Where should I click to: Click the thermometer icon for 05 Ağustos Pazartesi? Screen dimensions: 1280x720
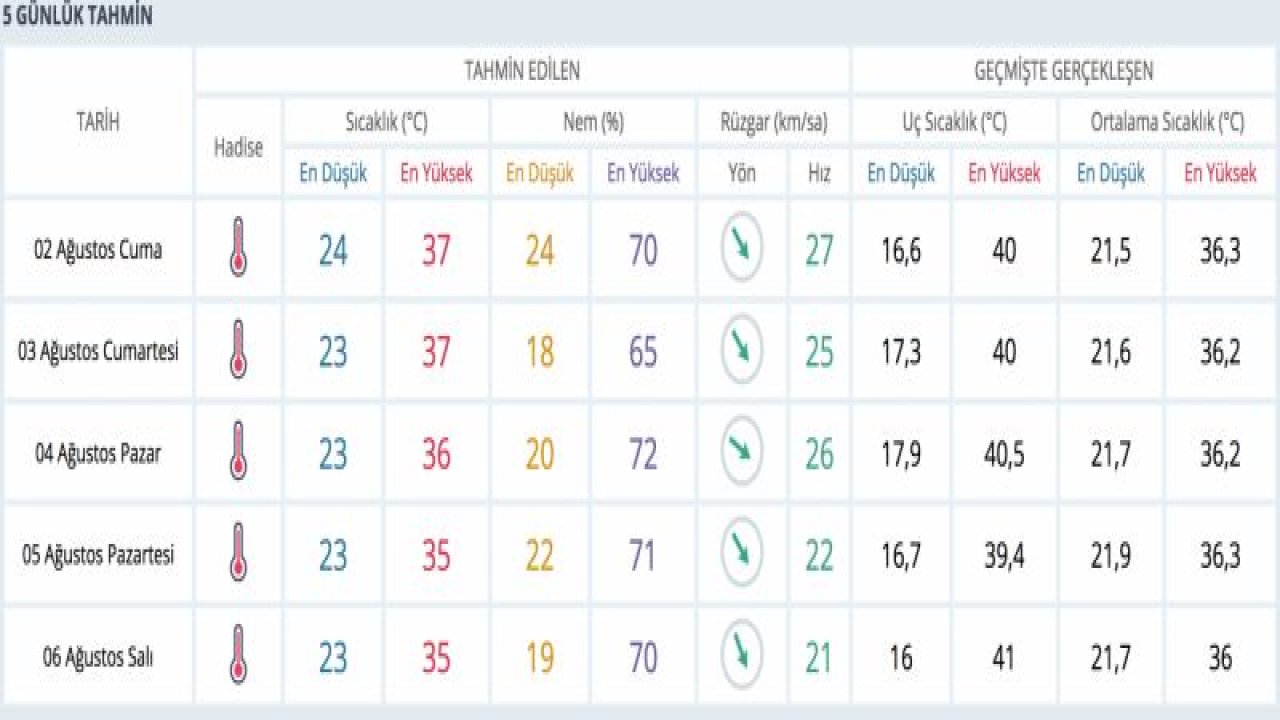coord(237,555)
